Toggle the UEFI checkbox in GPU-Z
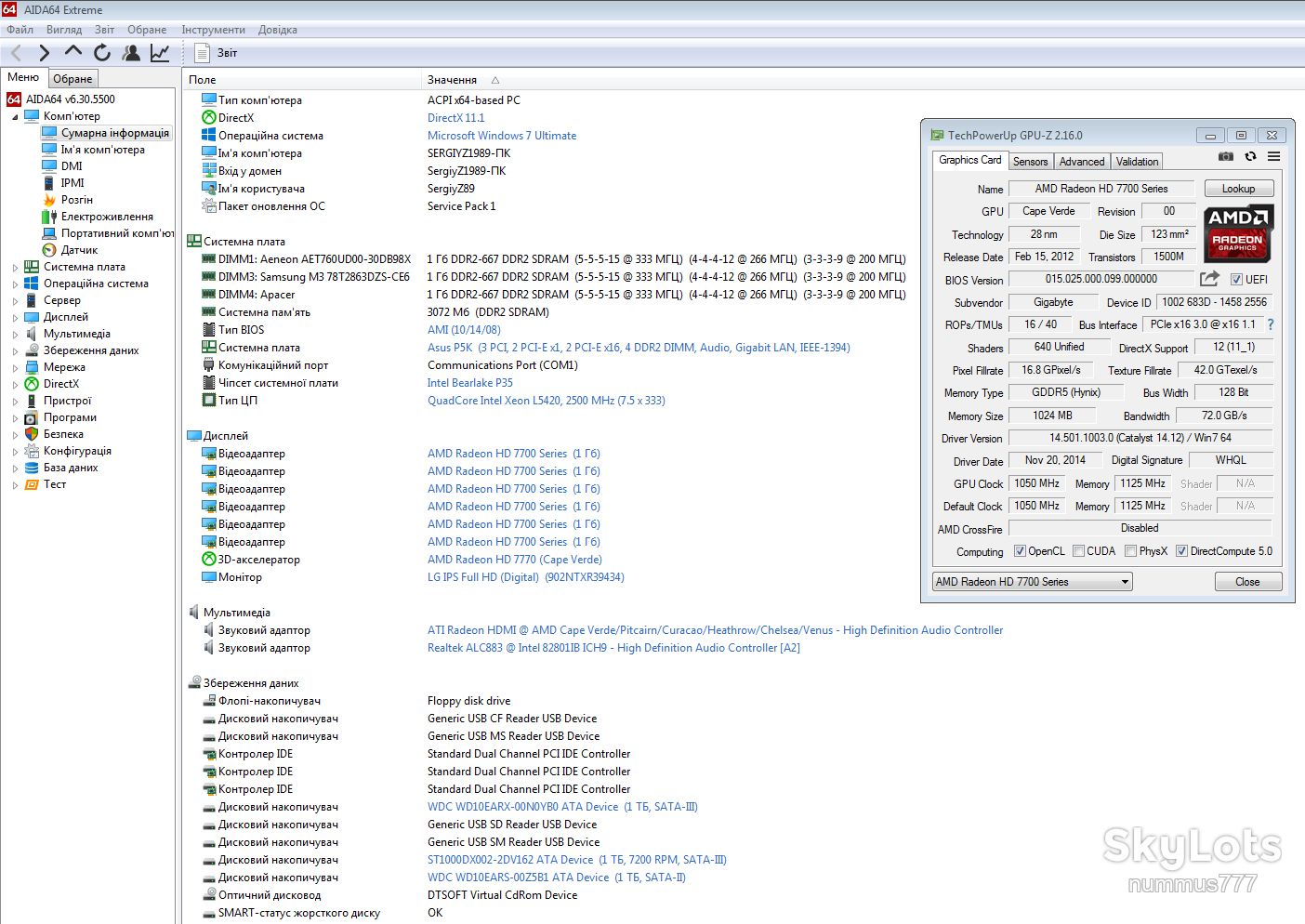 [x=1236, y=280]
